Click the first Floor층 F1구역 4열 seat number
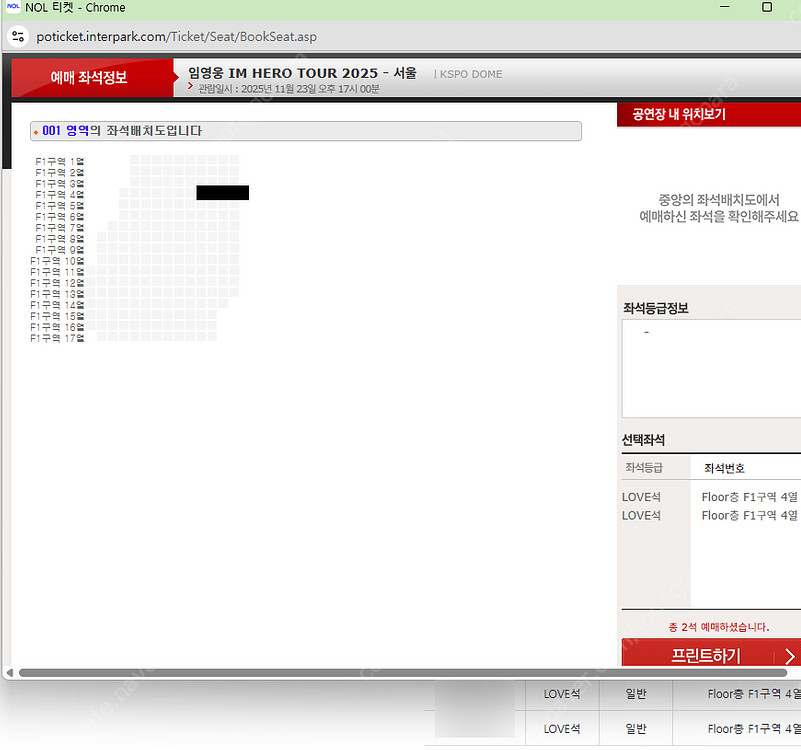The height and width of the screenshot is (750, 801). tap(749, 497)
